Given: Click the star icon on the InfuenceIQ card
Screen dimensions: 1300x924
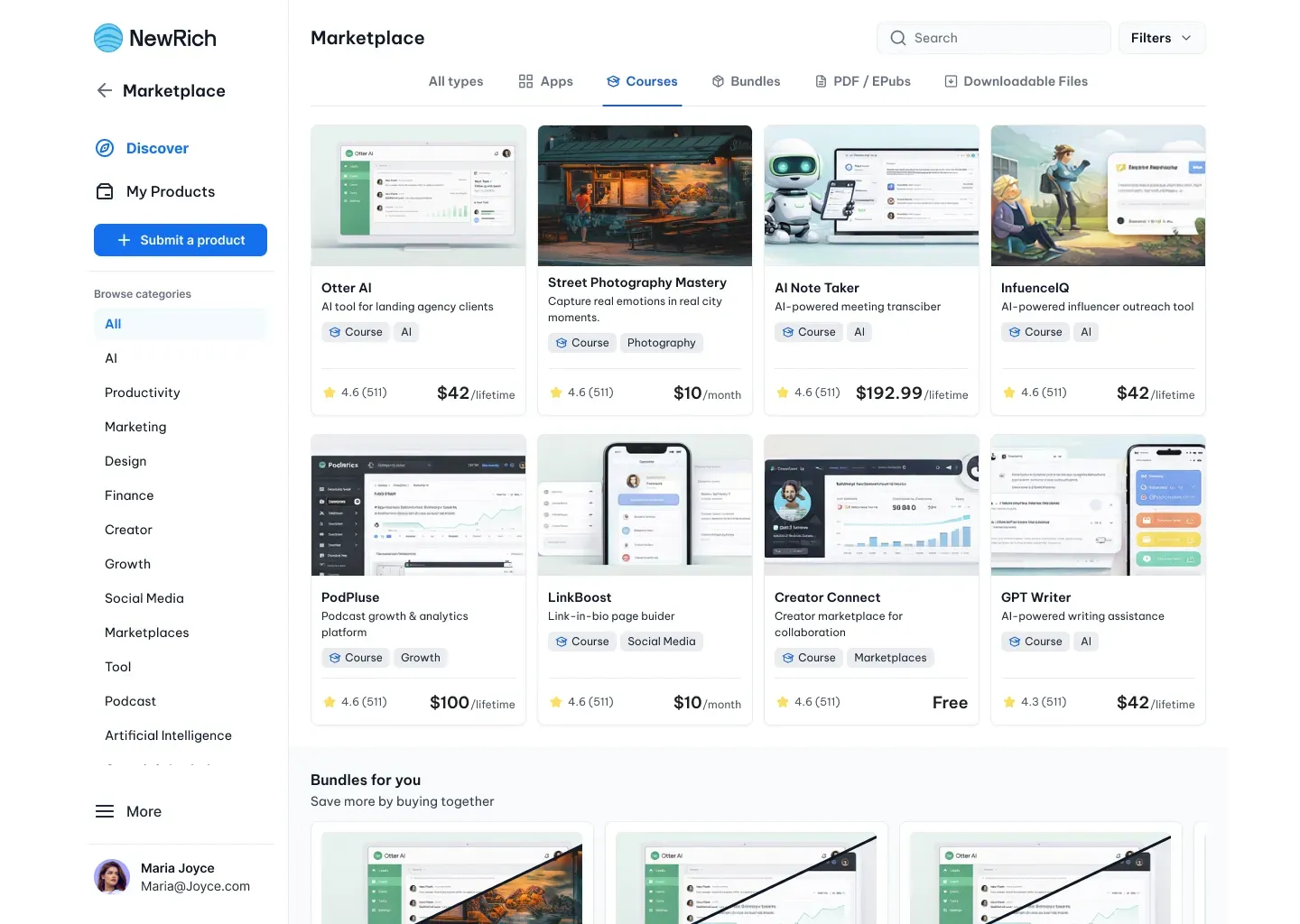Looking at the screenshot, I should [1009, 393].
